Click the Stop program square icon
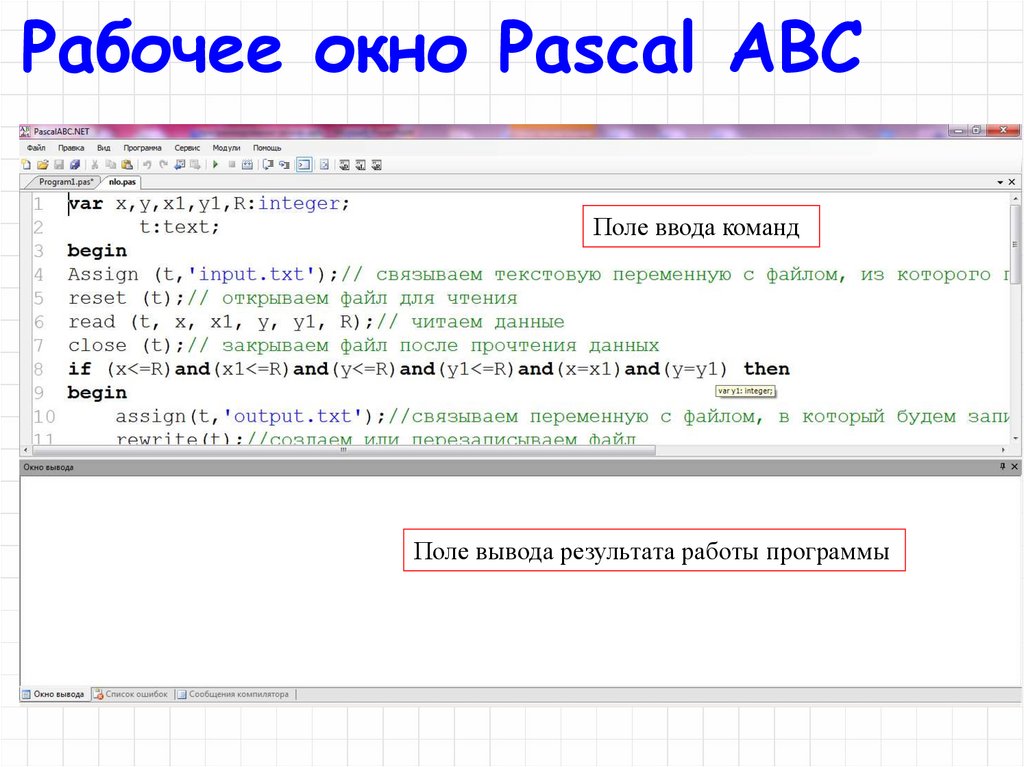 [x=232, y=165]
